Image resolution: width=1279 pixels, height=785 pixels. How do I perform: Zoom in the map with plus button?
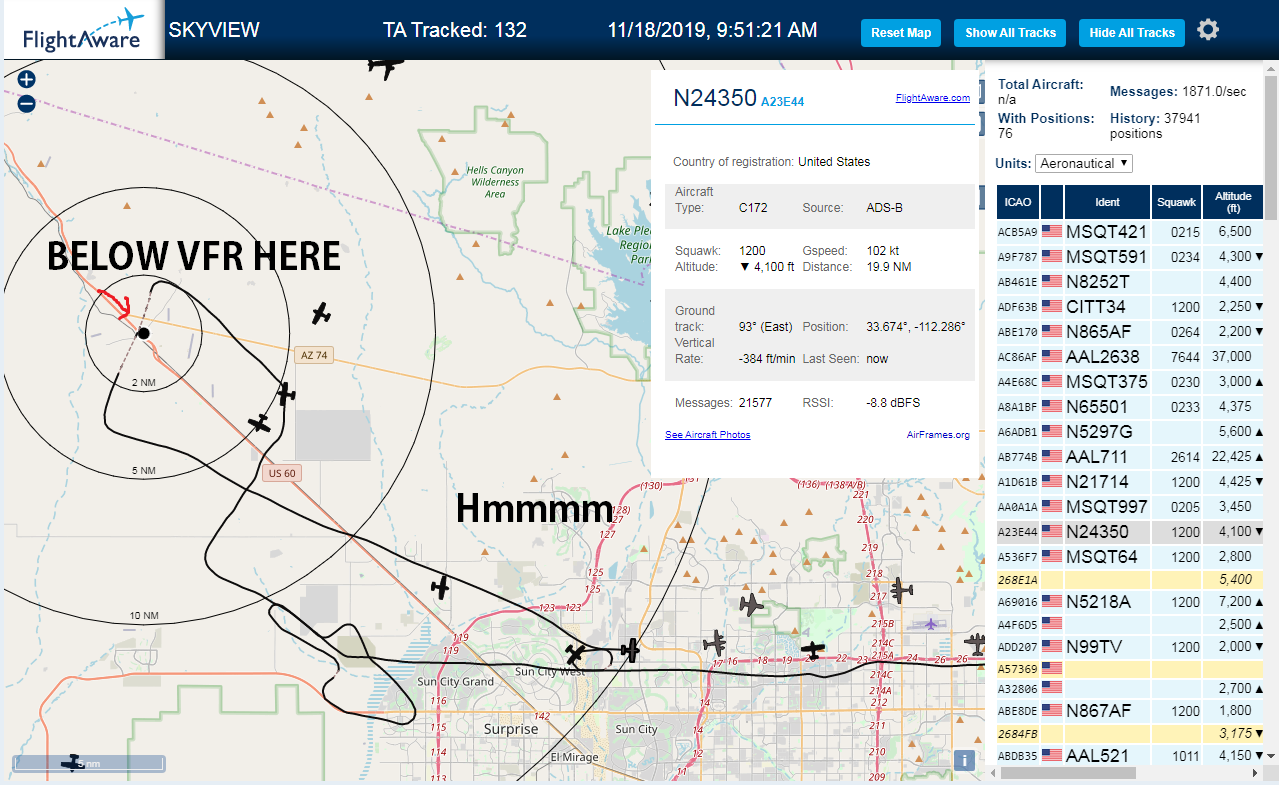[27, 80]
